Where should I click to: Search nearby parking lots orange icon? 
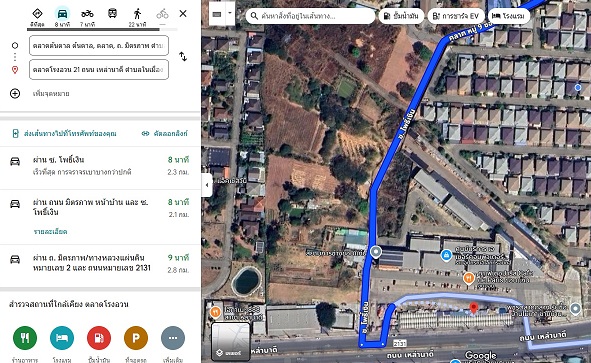(136, 338)
